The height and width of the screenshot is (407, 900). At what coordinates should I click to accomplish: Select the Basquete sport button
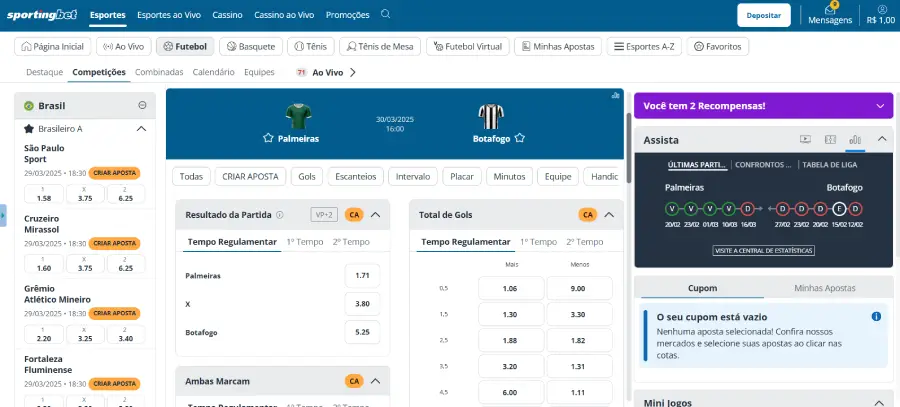point(251,46)
